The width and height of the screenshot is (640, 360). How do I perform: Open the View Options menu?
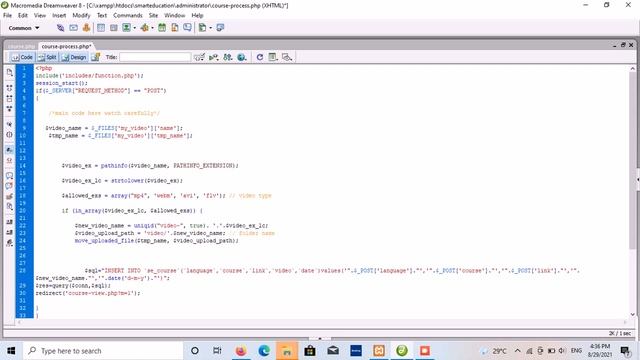[273, 57]
